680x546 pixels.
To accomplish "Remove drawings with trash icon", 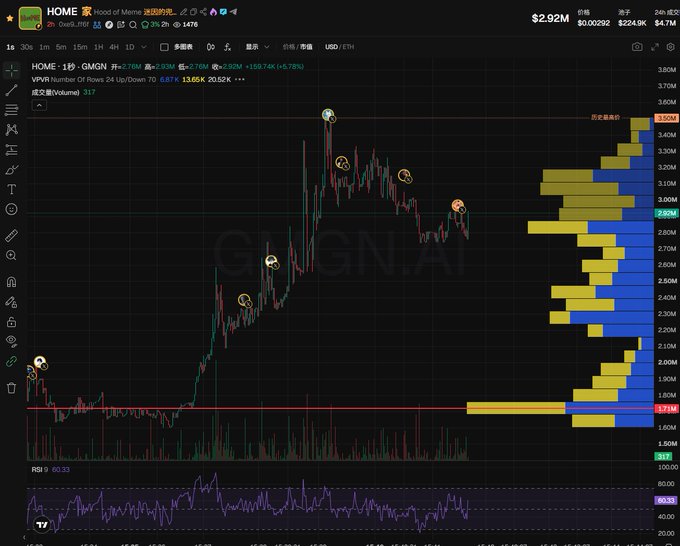I will tap(12, 388).
